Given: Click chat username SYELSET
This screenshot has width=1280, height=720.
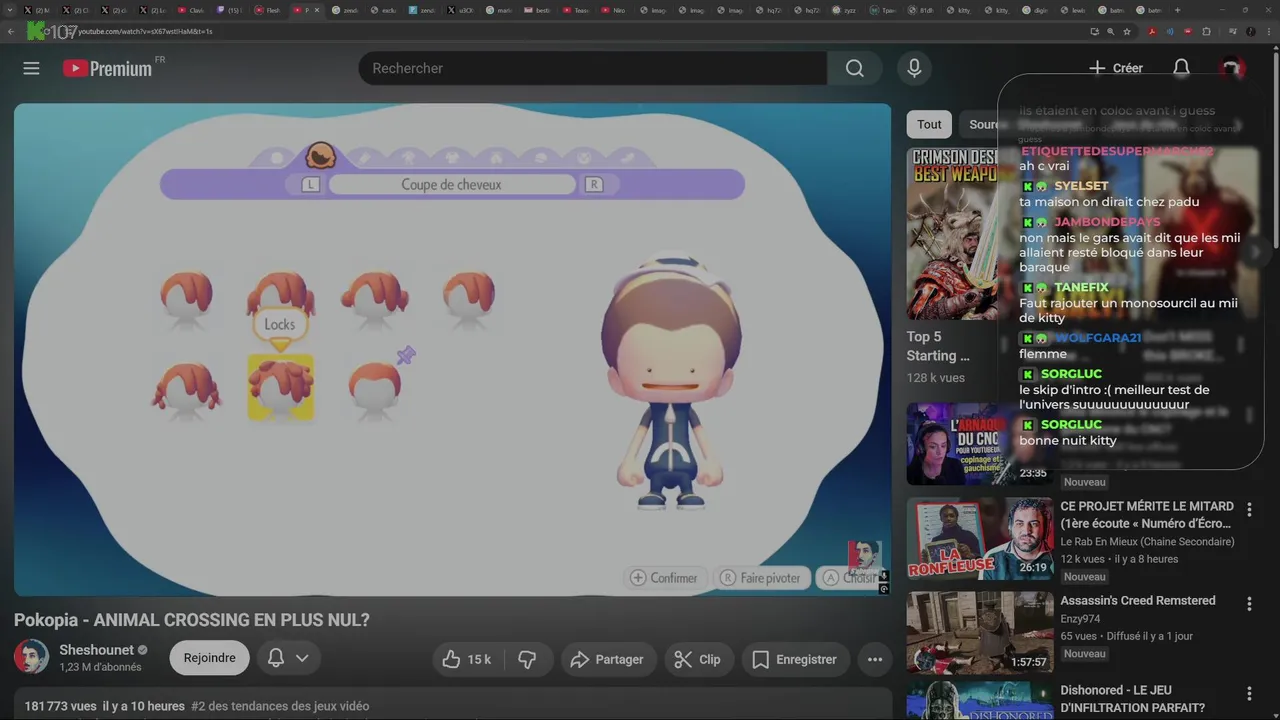Looking at the screenshot, I should click(x=1081, y=186).
